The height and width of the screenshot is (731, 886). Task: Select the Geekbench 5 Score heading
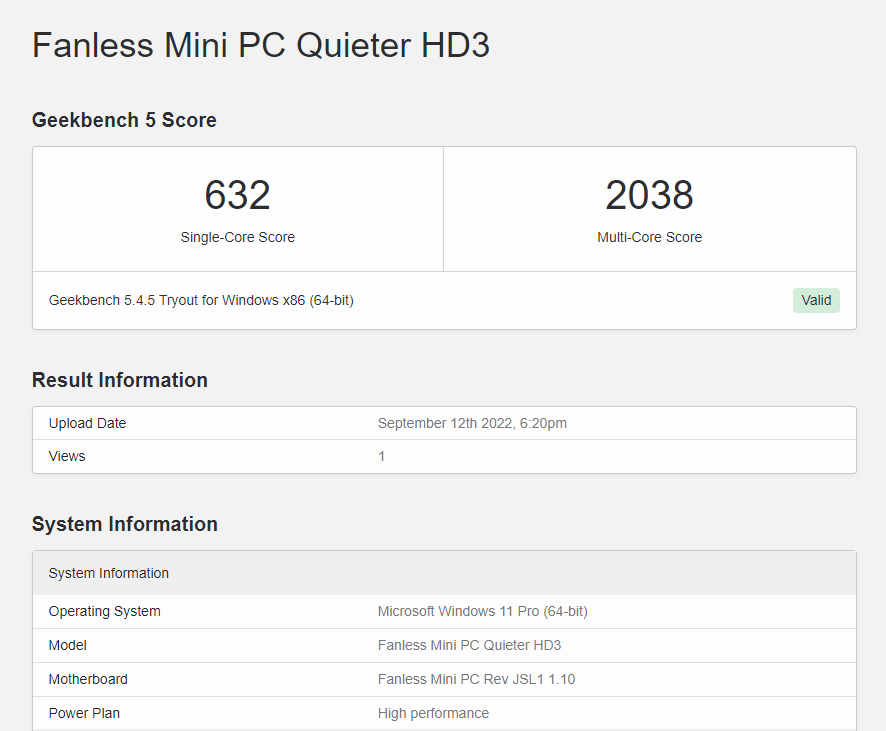point(124,120)
